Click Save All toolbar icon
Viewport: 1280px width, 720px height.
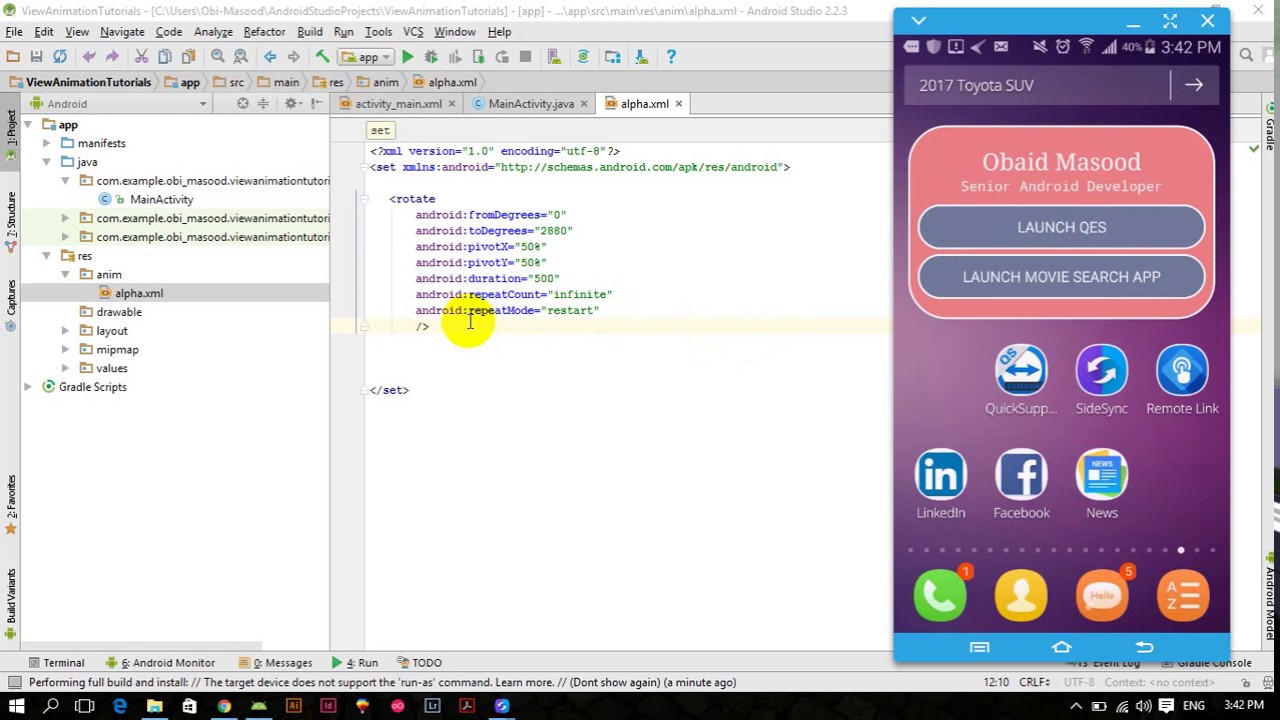coord(36,57)
